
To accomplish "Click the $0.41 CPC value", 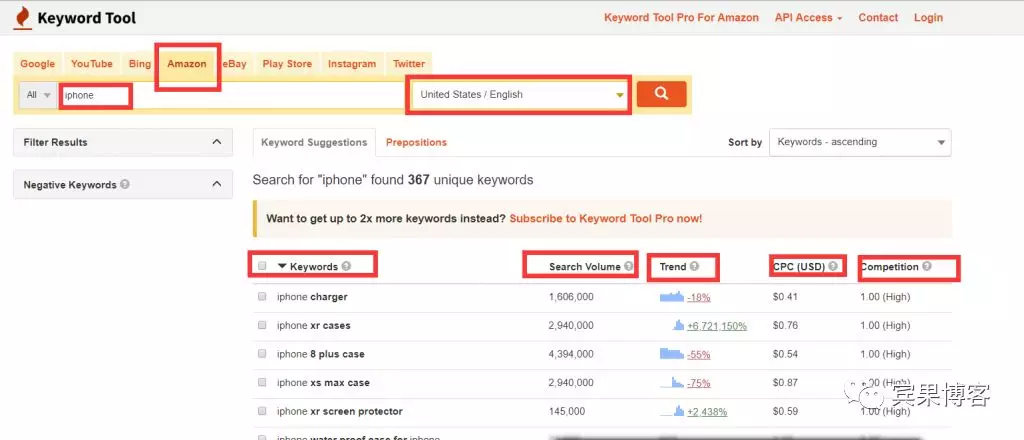I will 785,296.
